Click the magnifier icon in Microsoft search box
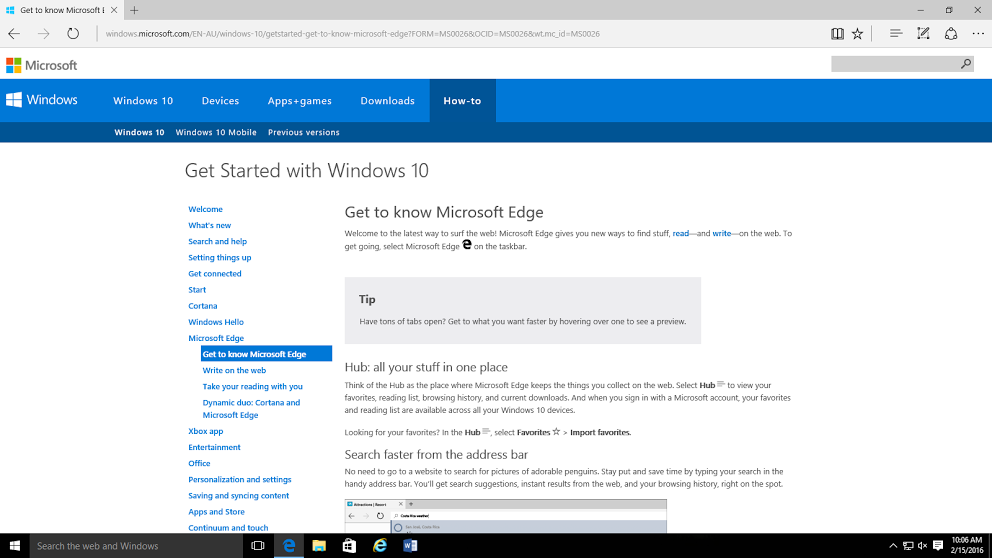992x558 pixels. point(965,64)
